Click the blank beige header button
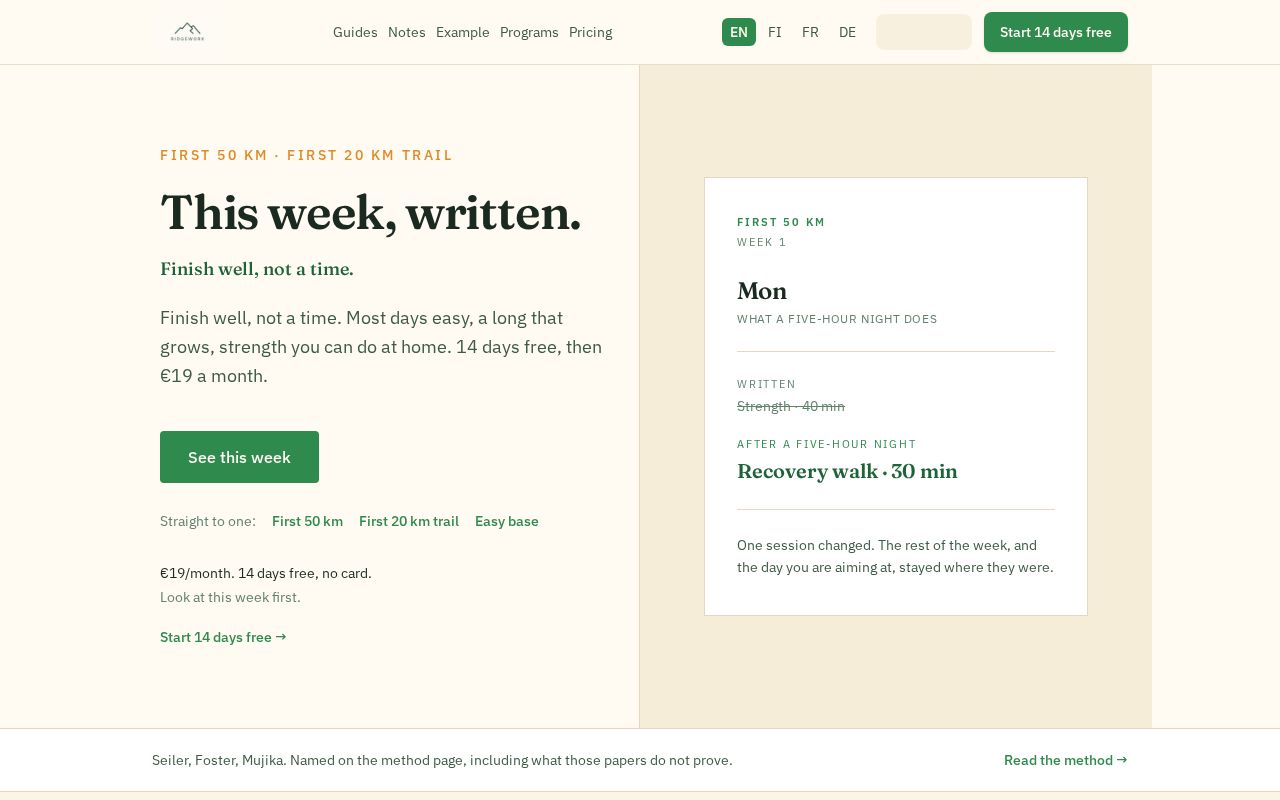1280x800 pixels. pyautogui.click(x=924, y=32)
